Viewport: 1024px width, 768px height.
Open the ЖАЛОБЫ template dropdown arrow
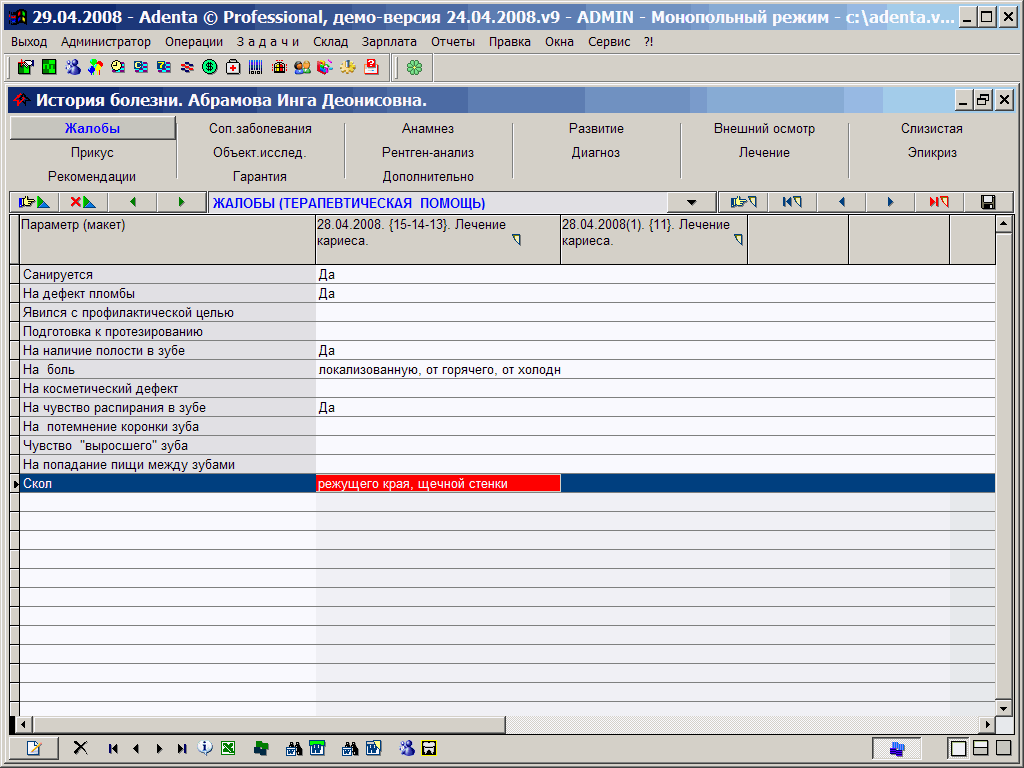pyautogui.click(x=691, y=202)
